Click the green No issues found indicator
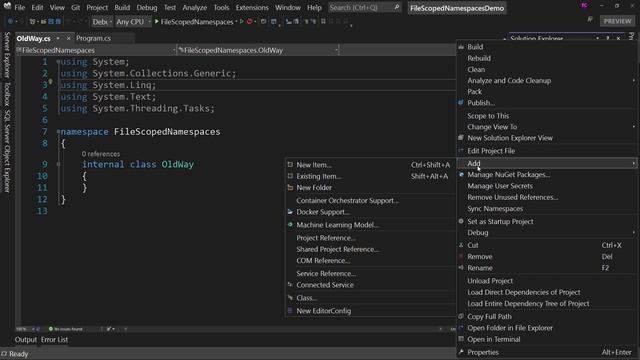 [x=65, y=329]
